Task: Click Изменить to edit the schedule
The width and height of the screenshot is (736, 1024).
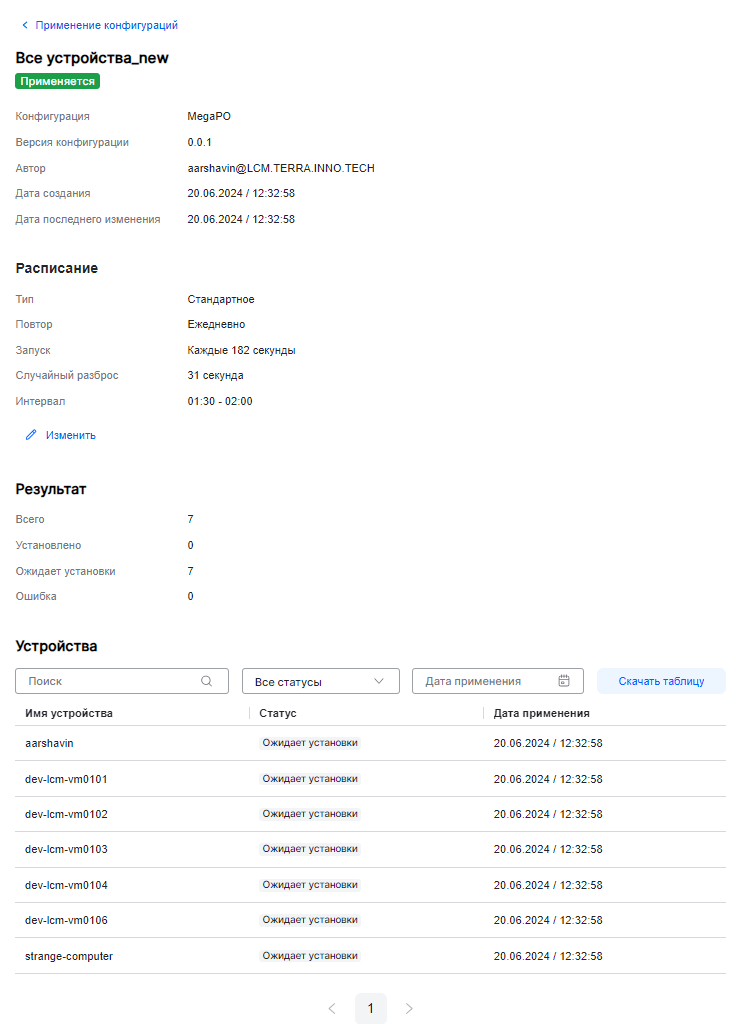Action: (x=70, y=435)
